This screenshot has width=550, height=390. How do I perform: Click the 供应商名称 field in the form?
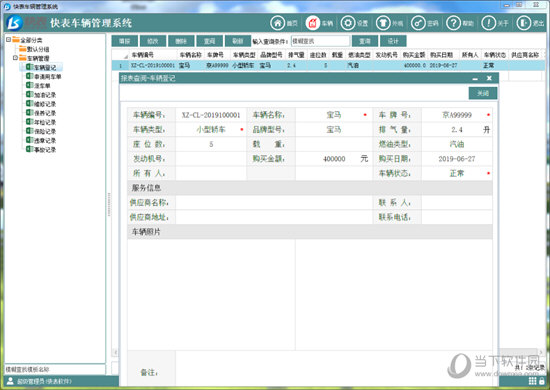pyautogui.click(x=274, y=202)
